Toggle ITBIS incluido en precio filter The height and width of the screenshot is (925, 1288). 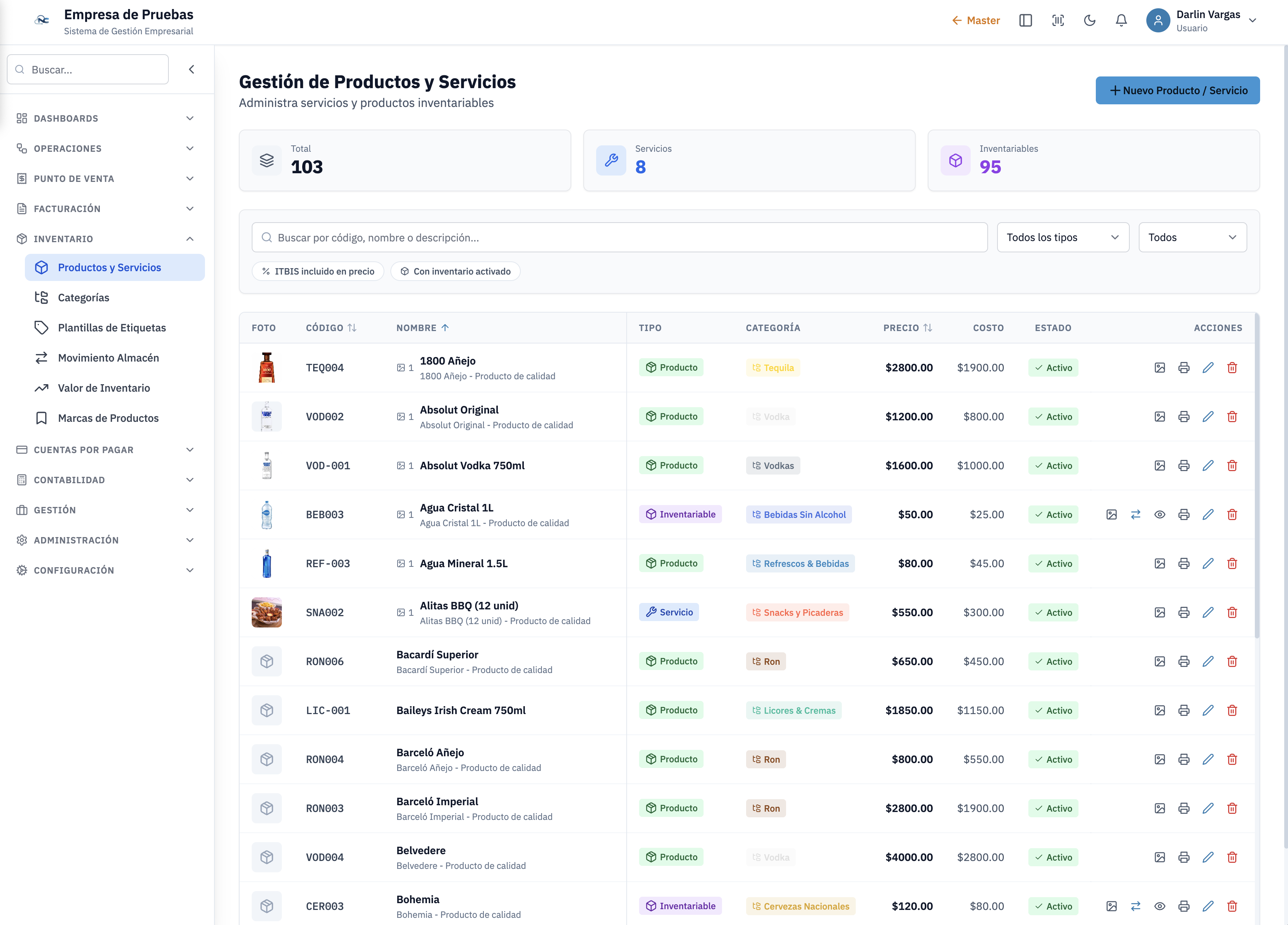[x=318, y=271]
